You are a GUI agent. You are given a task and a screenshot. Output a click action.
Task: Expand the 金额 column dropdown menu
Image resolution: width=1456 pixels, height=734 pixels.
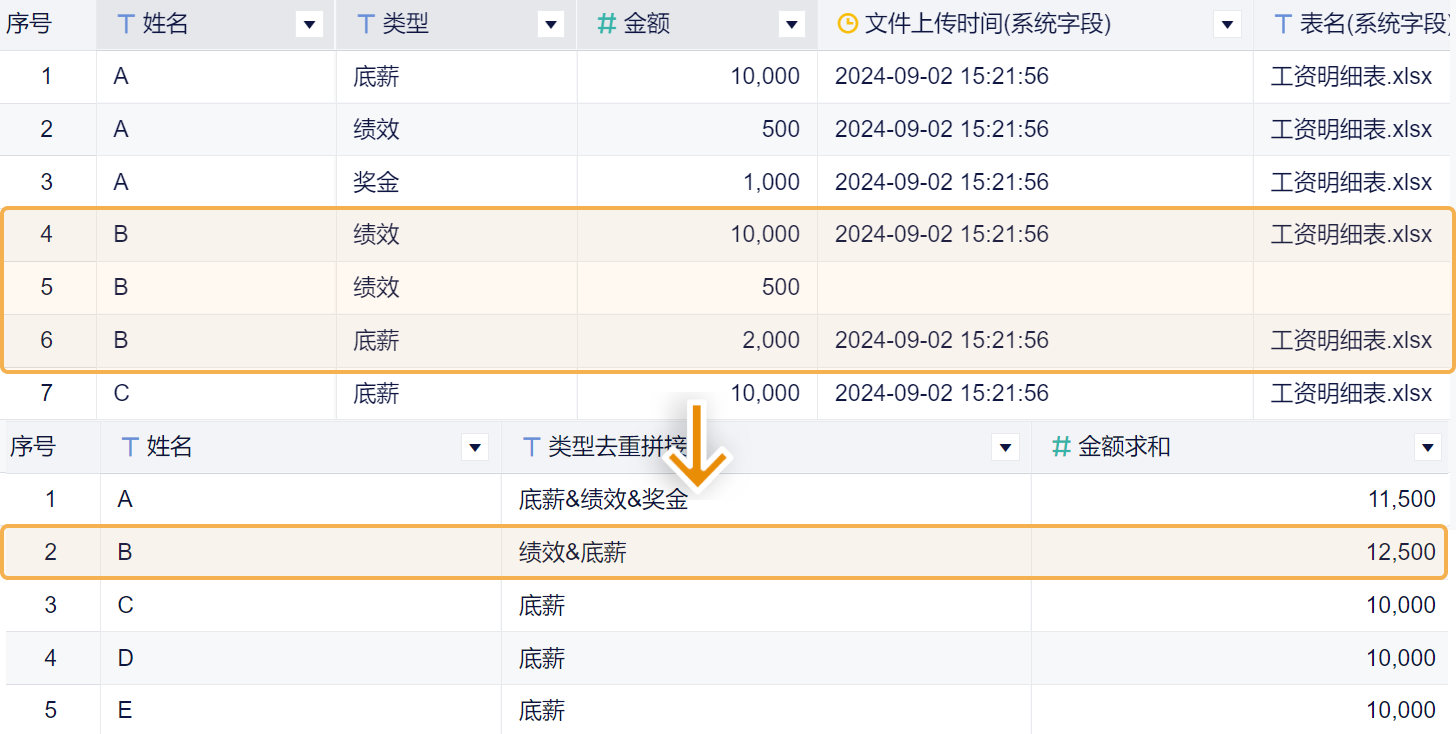click(791, 25)
